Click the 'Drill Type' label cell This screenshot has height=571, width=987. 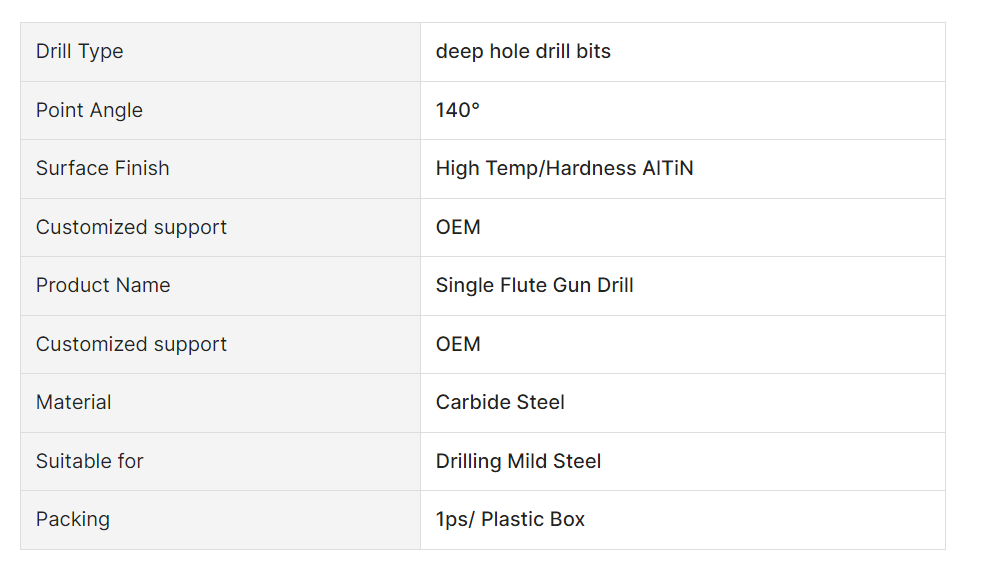pyautogui.click(x=220, y=52)
